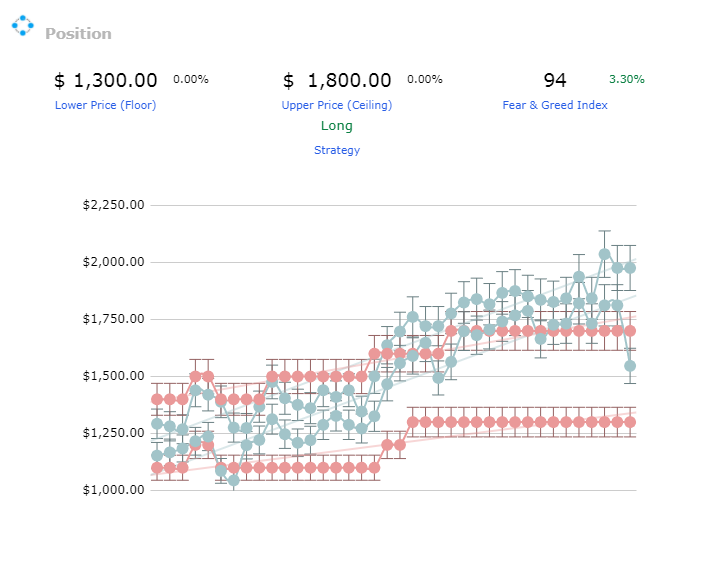The height and width of the screenshot is (562, 727).
Task: Click the last teal point near $1,550
Action: point(630,366)
